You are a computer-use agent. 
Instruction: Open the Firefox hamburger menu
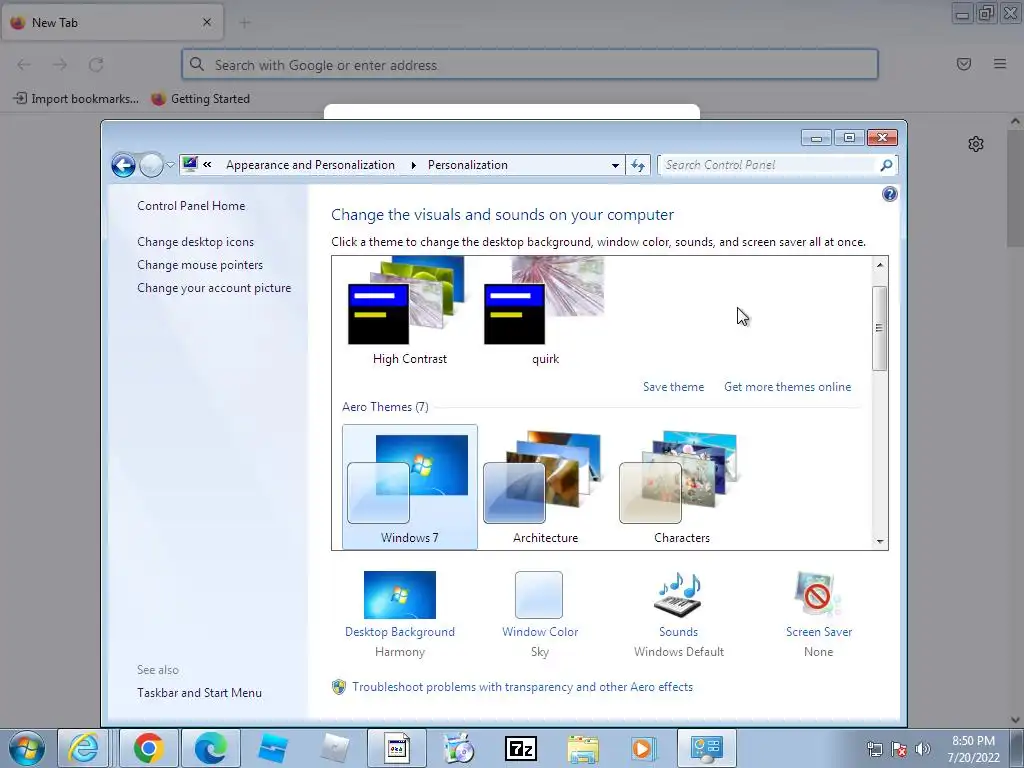coord(1000,64)
